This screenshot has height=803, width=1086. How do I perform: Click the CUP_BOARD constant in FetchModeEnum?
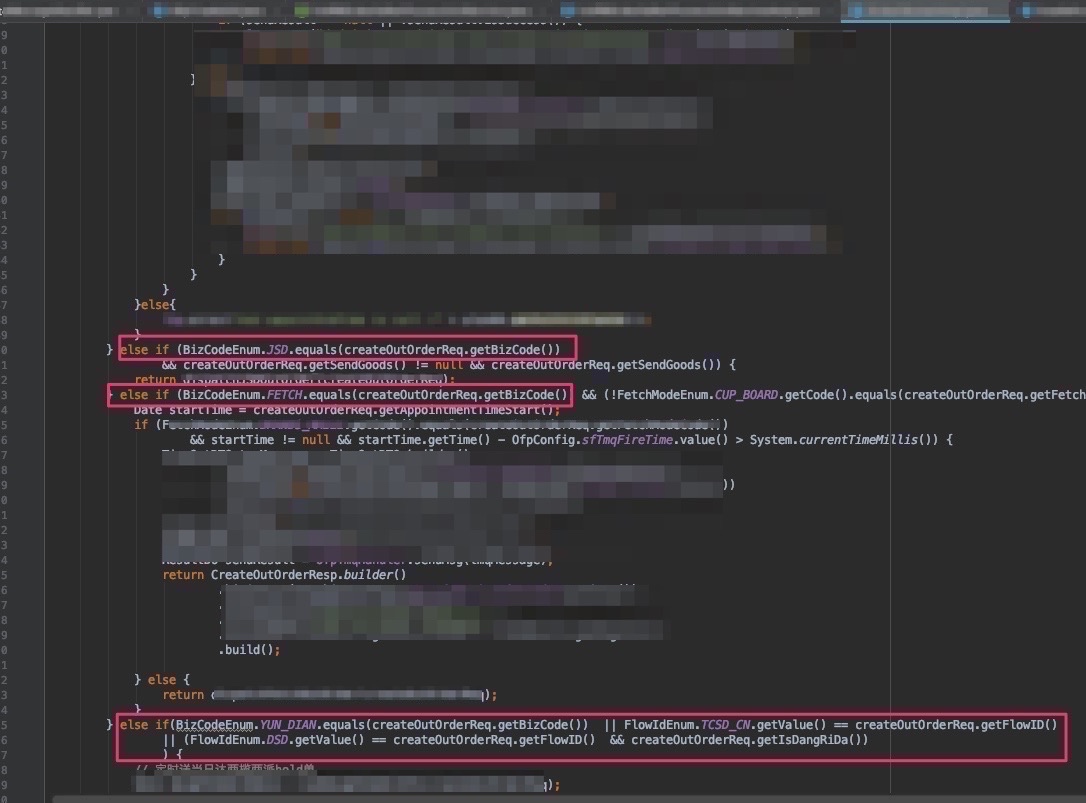752,395
